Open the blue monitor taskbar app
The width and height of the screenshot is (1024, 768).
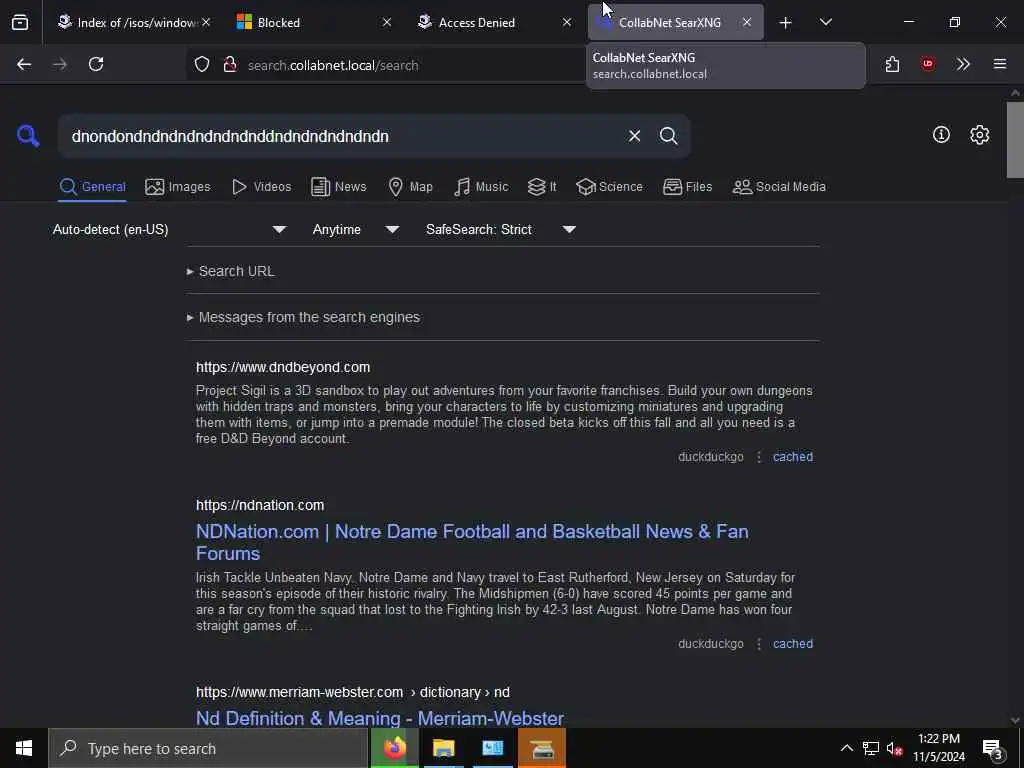tap(492, 748)
